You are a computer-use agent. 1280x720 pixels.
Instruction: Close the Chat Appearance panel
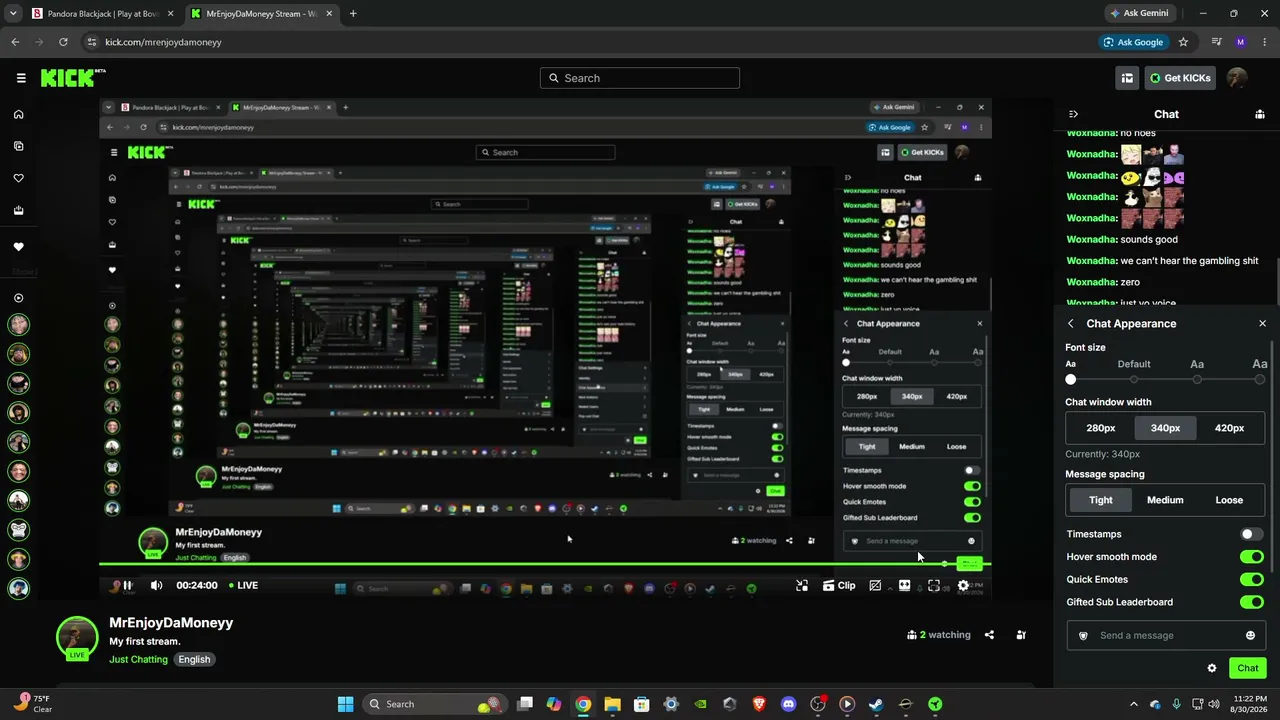1262,324
